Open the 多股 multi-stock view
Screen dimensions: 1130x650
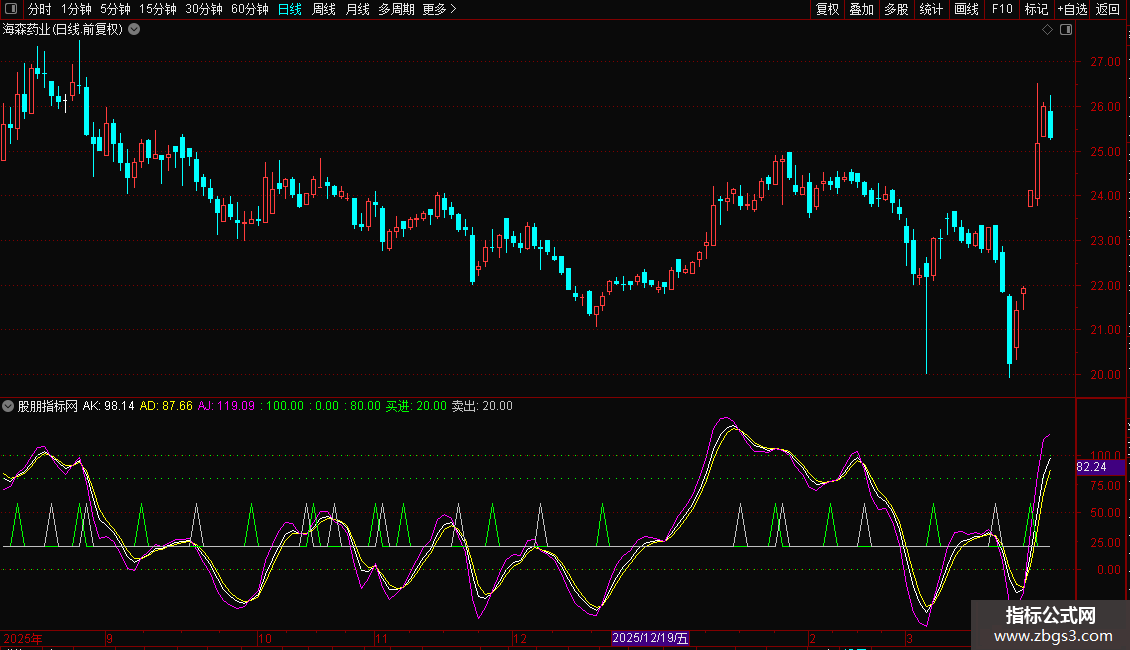pos(896,10)
